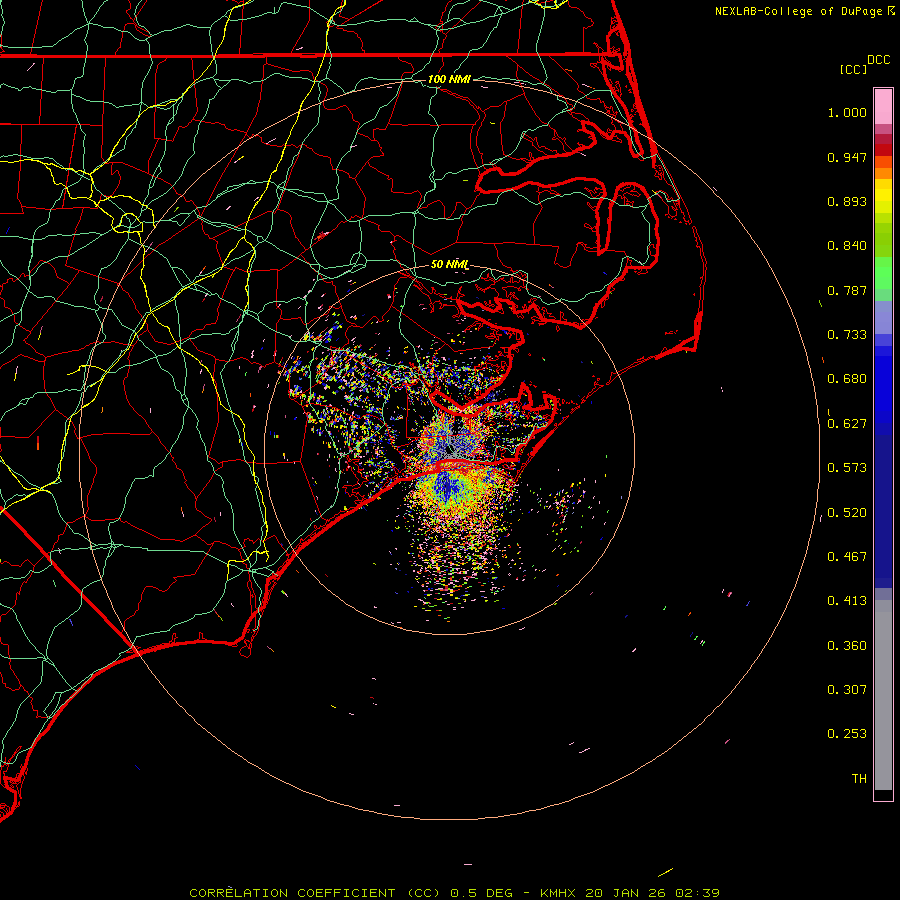Click the 0.253 scale value
Screen dimensions: 900x900
point(847,734)
